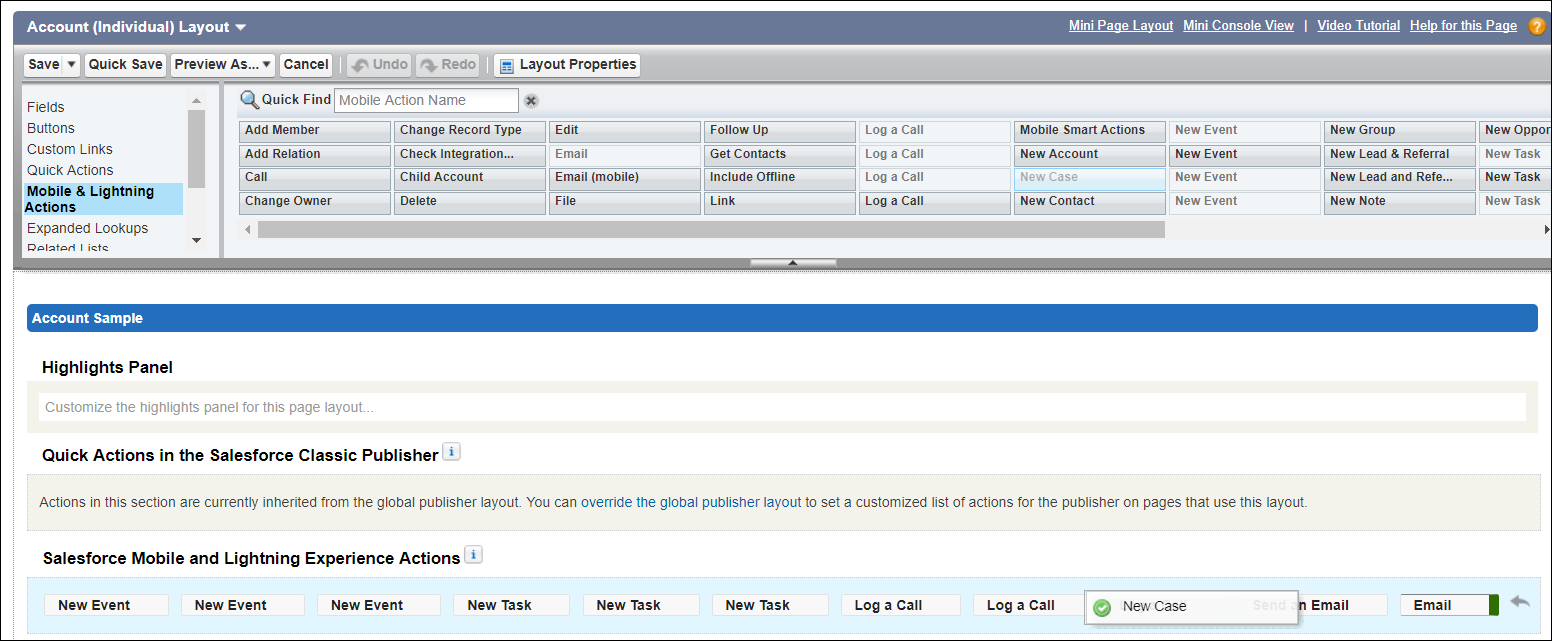1552x641 pixels.
Task: Select the Delete palette action
Action: 470,202
